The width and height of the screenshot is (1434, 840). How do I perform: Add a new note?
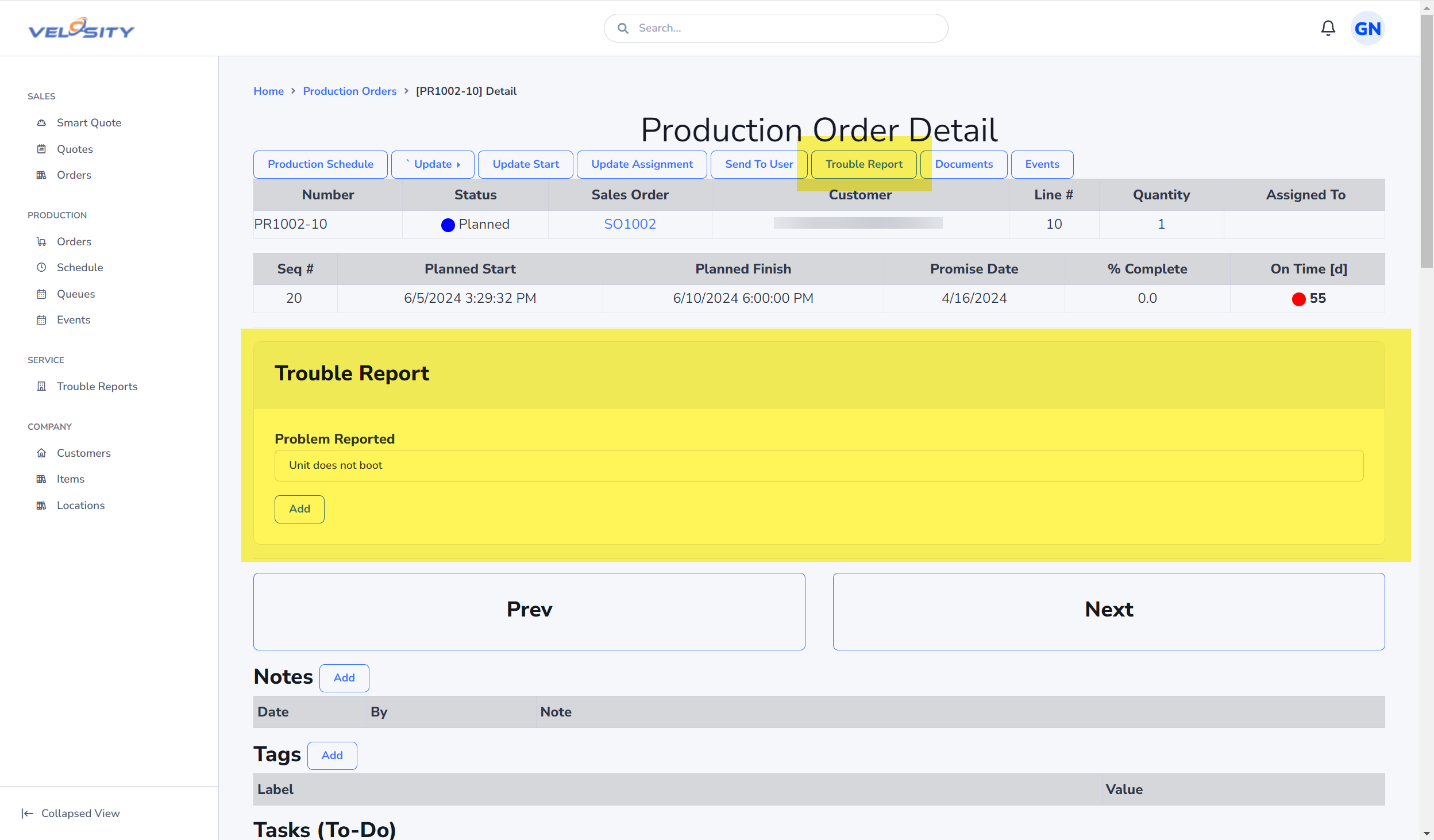(344, 679)
